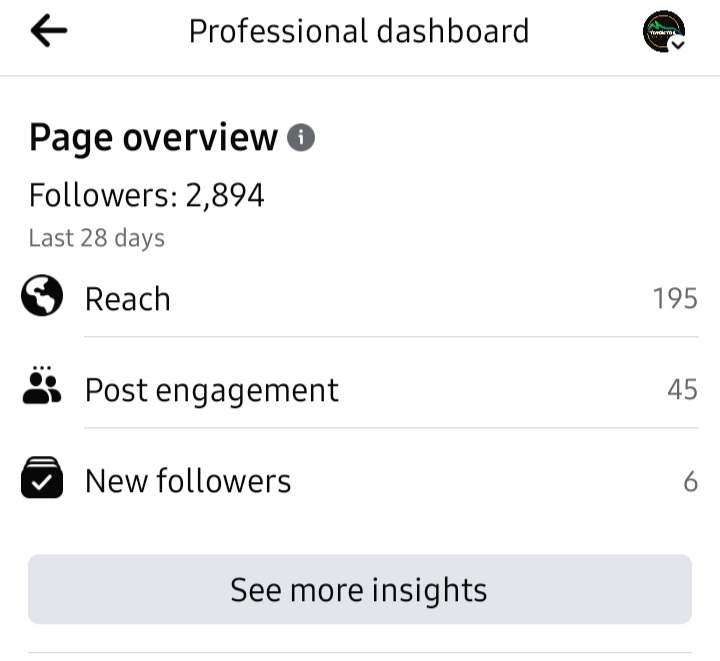
Task: Click the Post engagement value 45
Action: coord(682,390)
